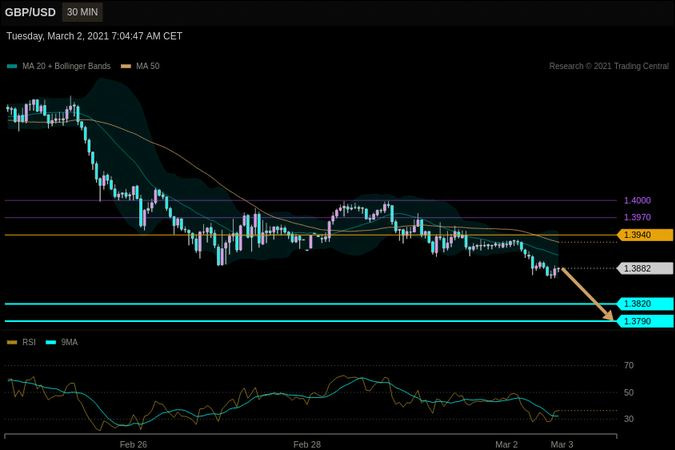Click the 9MA legend label

click(69, 342)
